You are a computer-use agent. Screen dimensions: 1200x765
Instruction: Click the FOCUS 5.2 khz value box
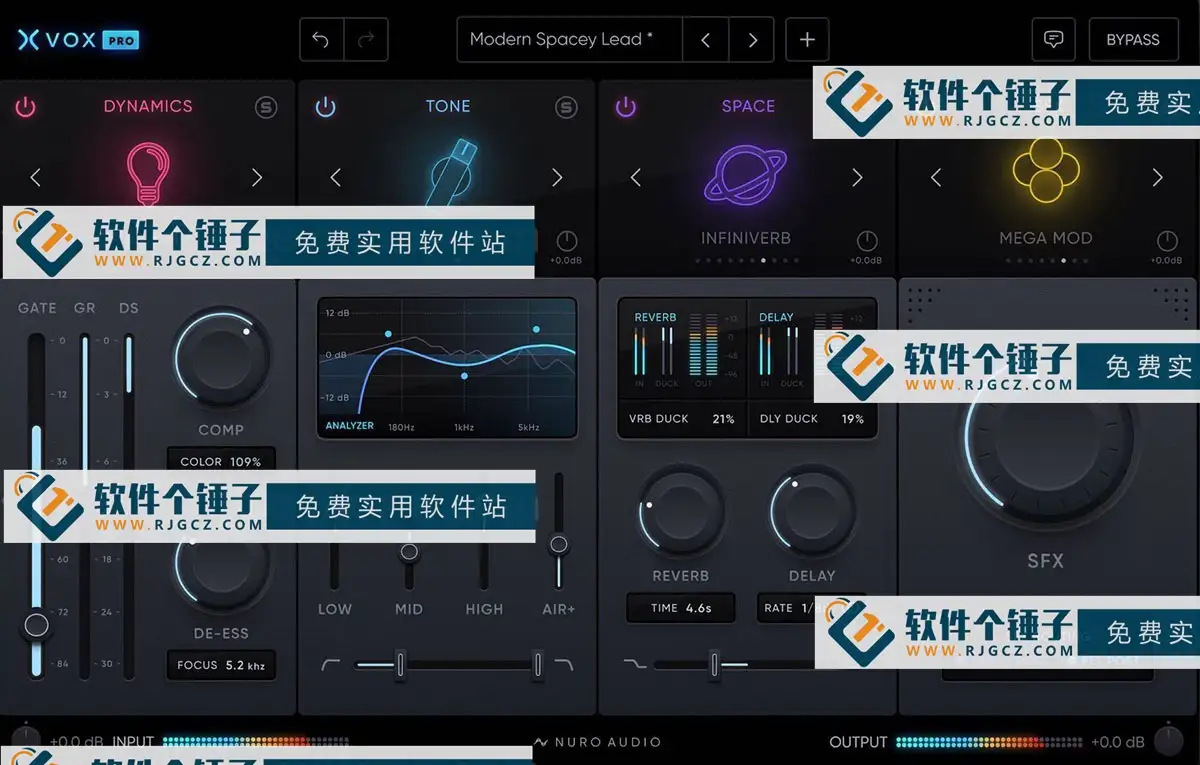point(221,665)
